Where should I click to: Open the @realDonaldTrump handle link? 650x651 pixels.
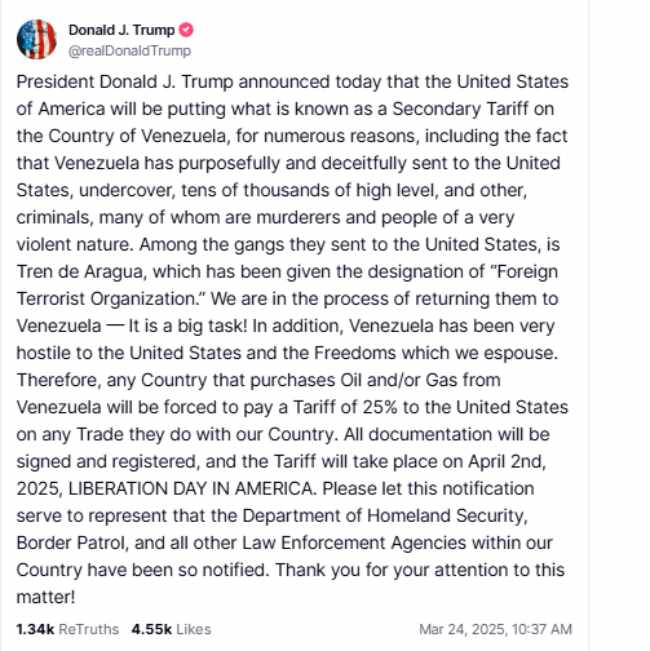[130, 51]
